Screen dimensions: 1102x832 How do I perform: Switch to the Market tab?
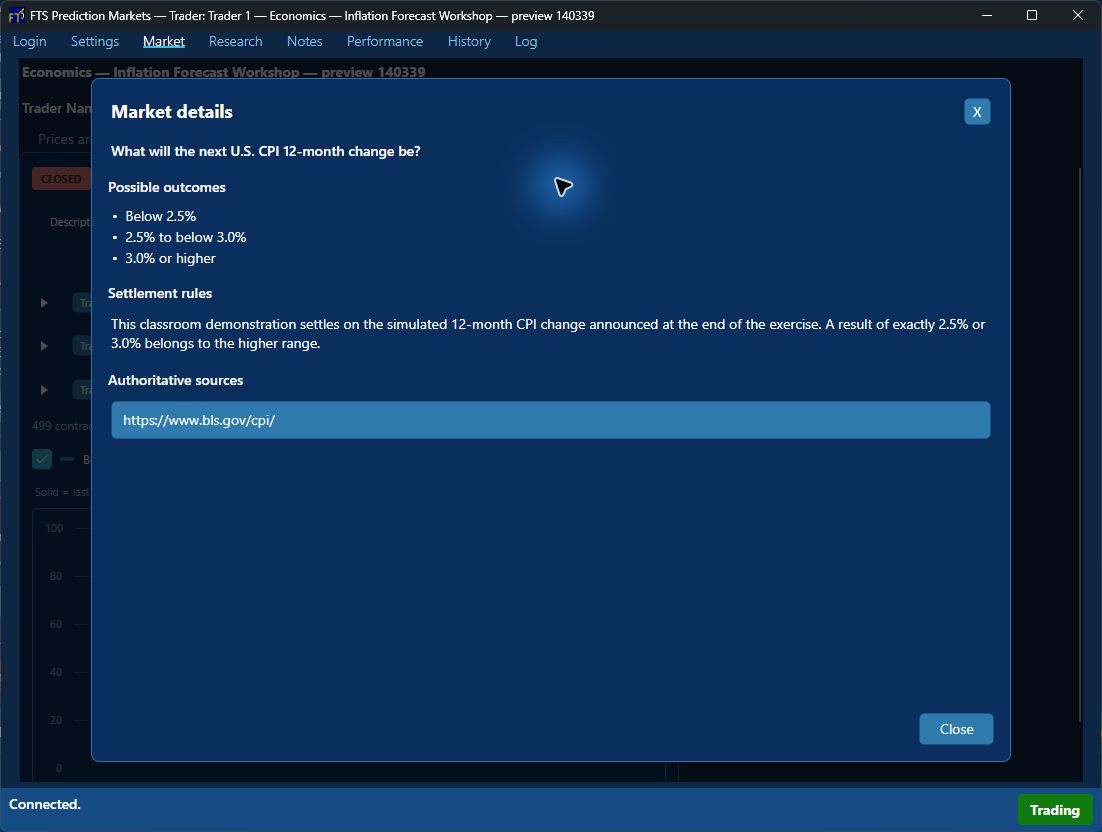(164, 41)
